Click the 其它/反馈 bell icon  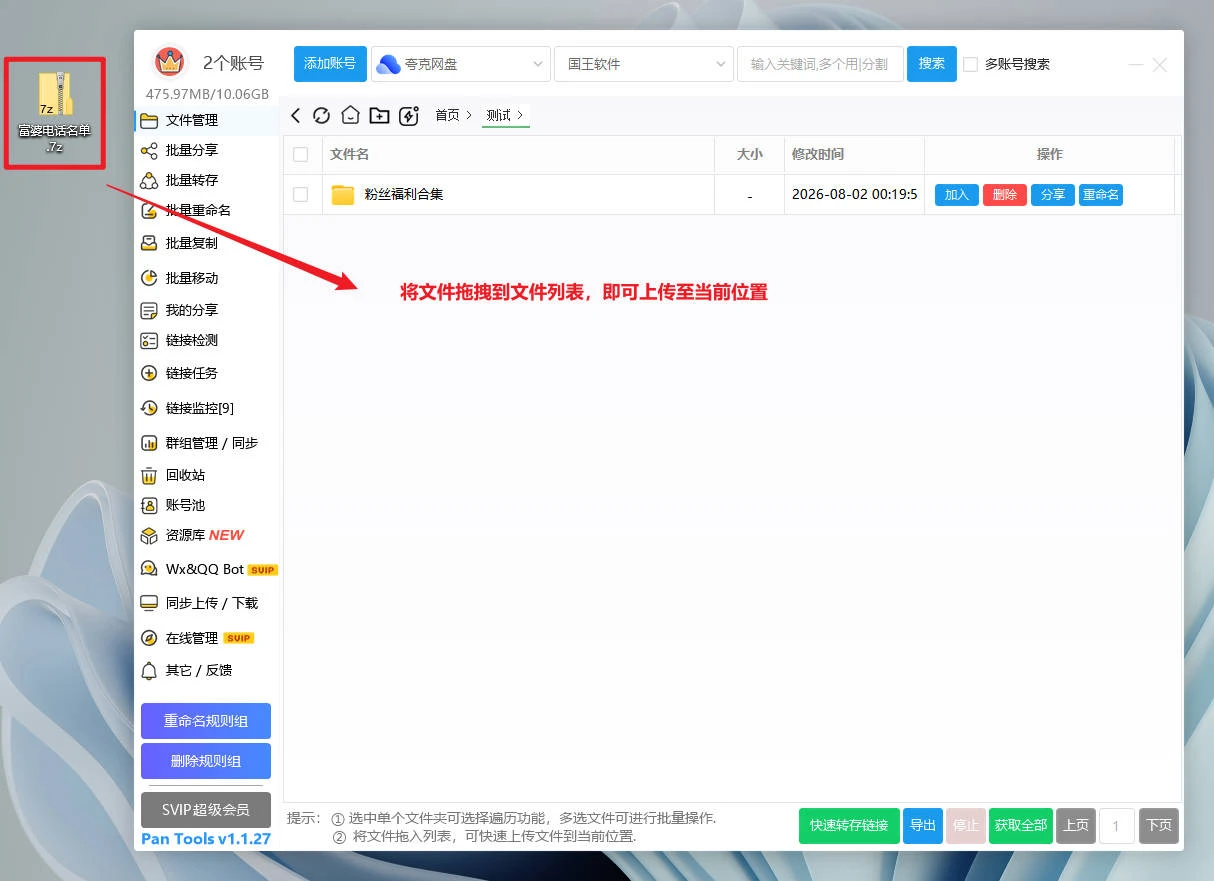[149, 671]
